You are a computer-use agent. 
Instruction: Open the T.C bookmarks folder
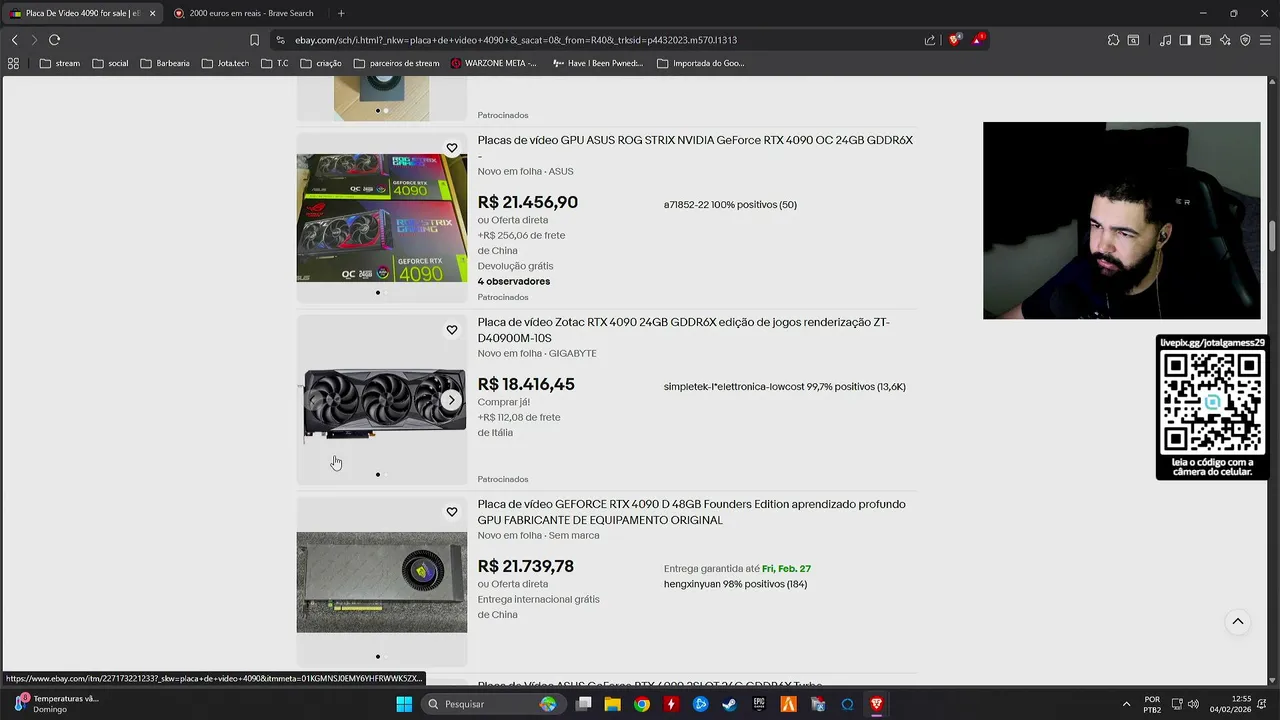click(275, 63)
